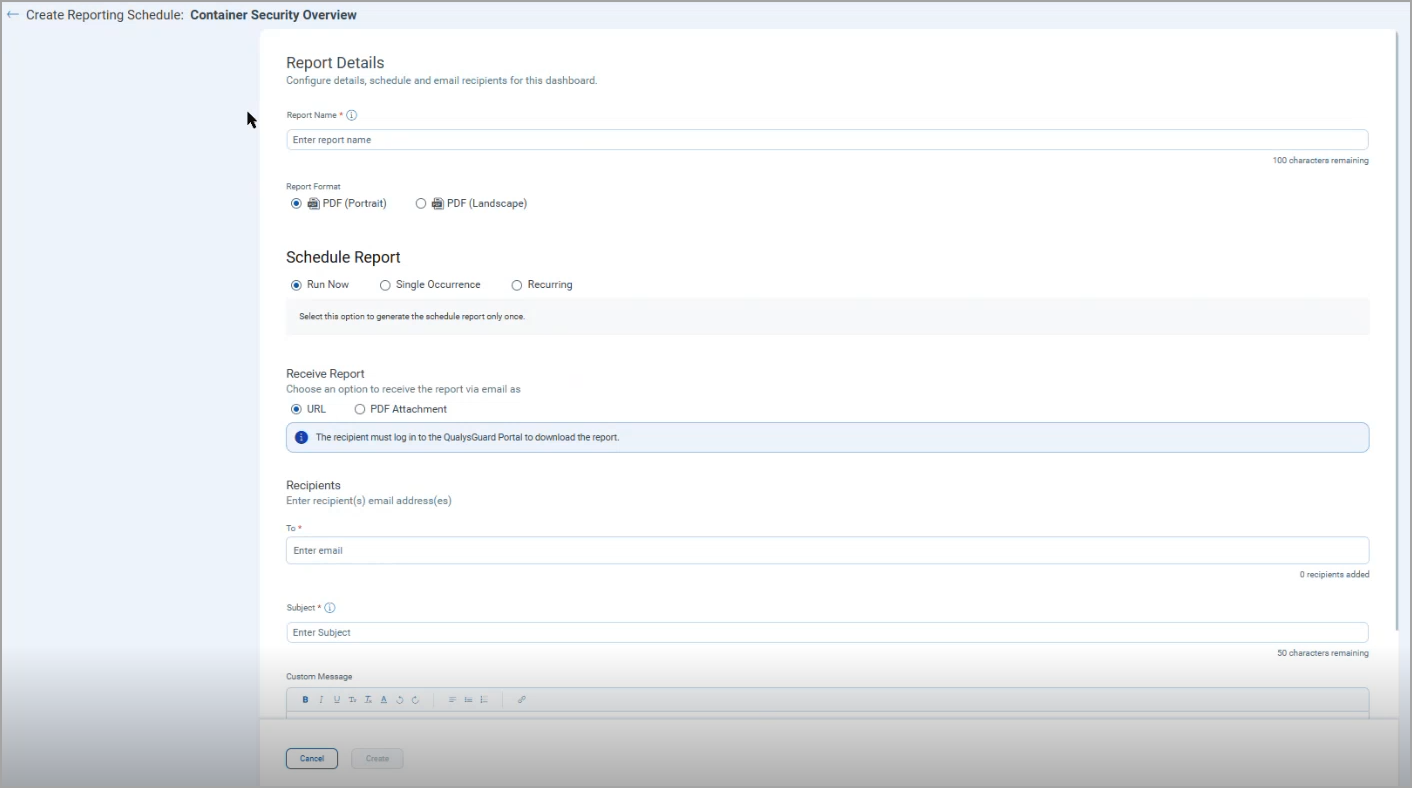Click the "0 recipients added" counter
This screenshot has height=788, width=1412.
coord(1334,575)
